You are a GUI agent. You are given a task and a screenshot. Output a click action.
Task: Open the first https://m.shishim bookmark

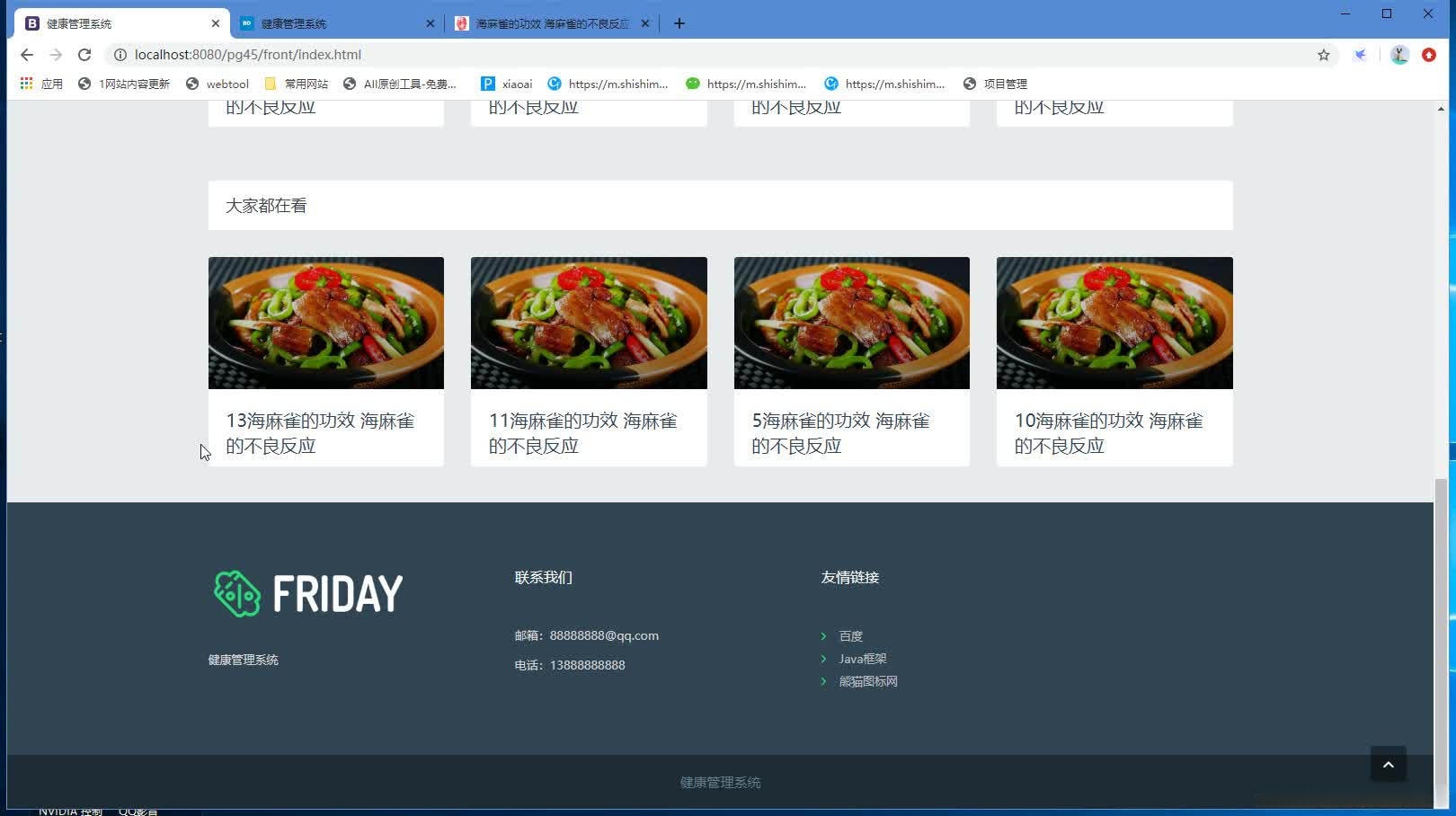coord(608,84)
